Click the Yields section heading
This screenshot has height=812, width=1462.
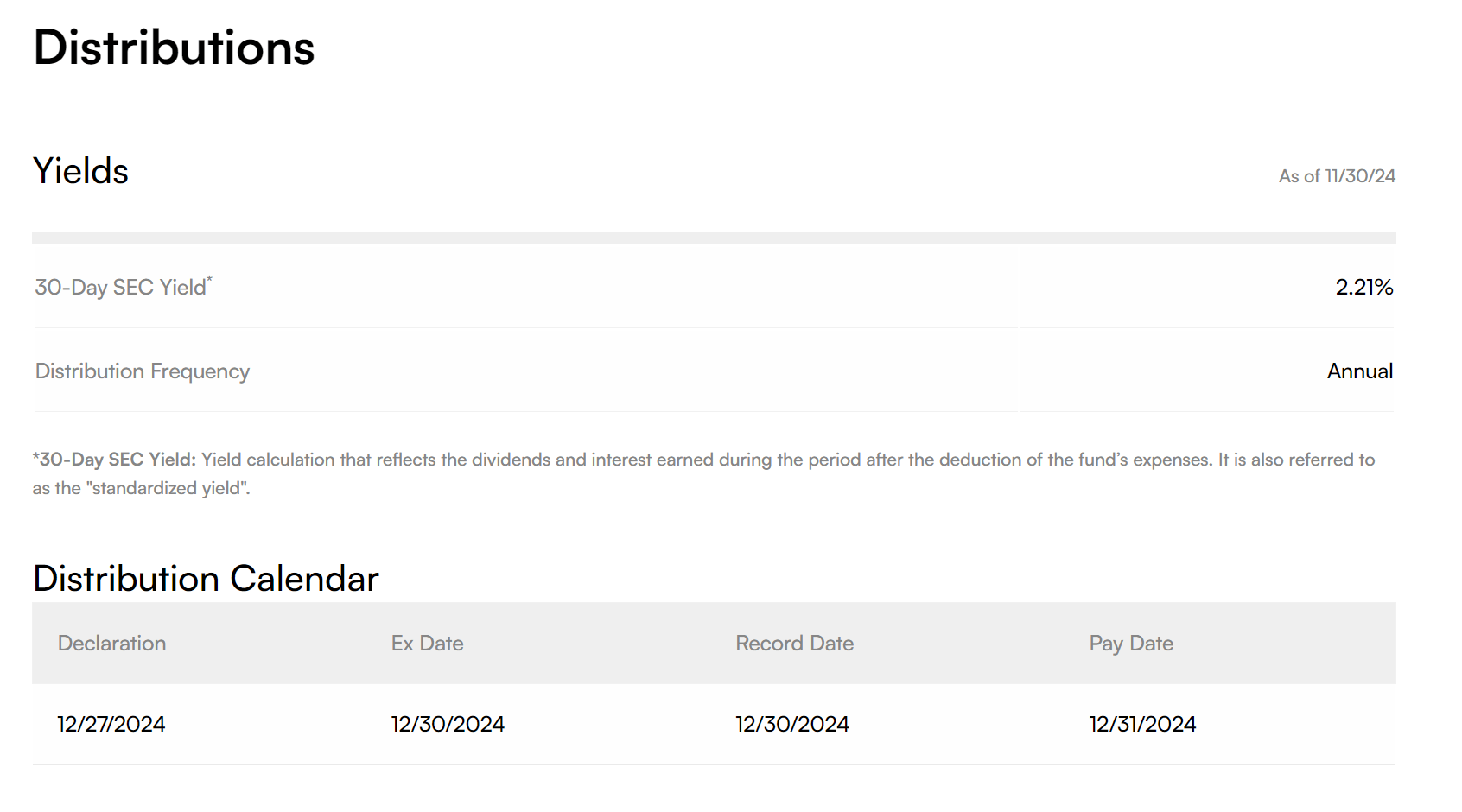80,171
